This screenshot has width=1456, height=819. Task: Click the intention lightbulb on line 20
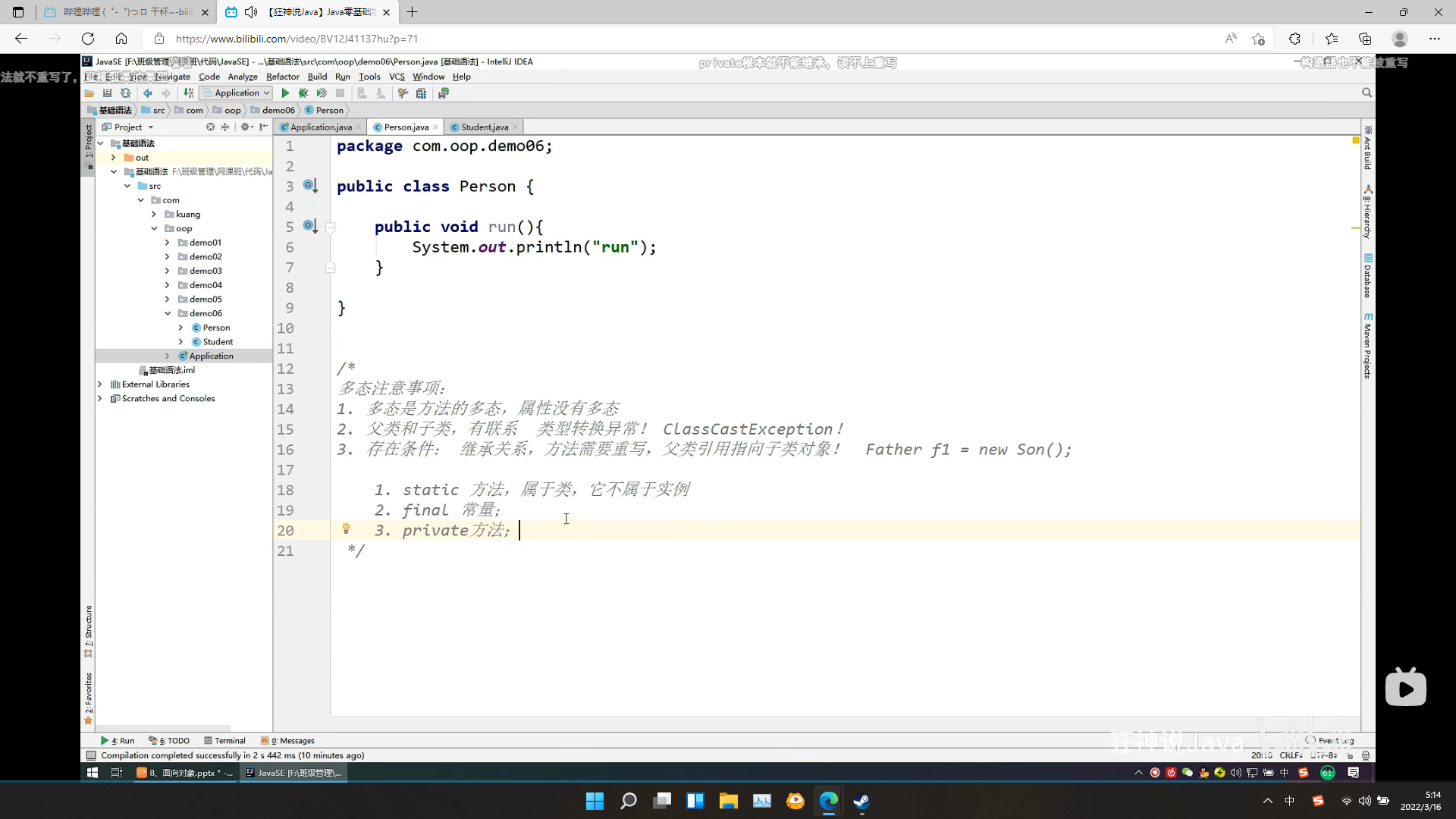[x=346, y=529]
